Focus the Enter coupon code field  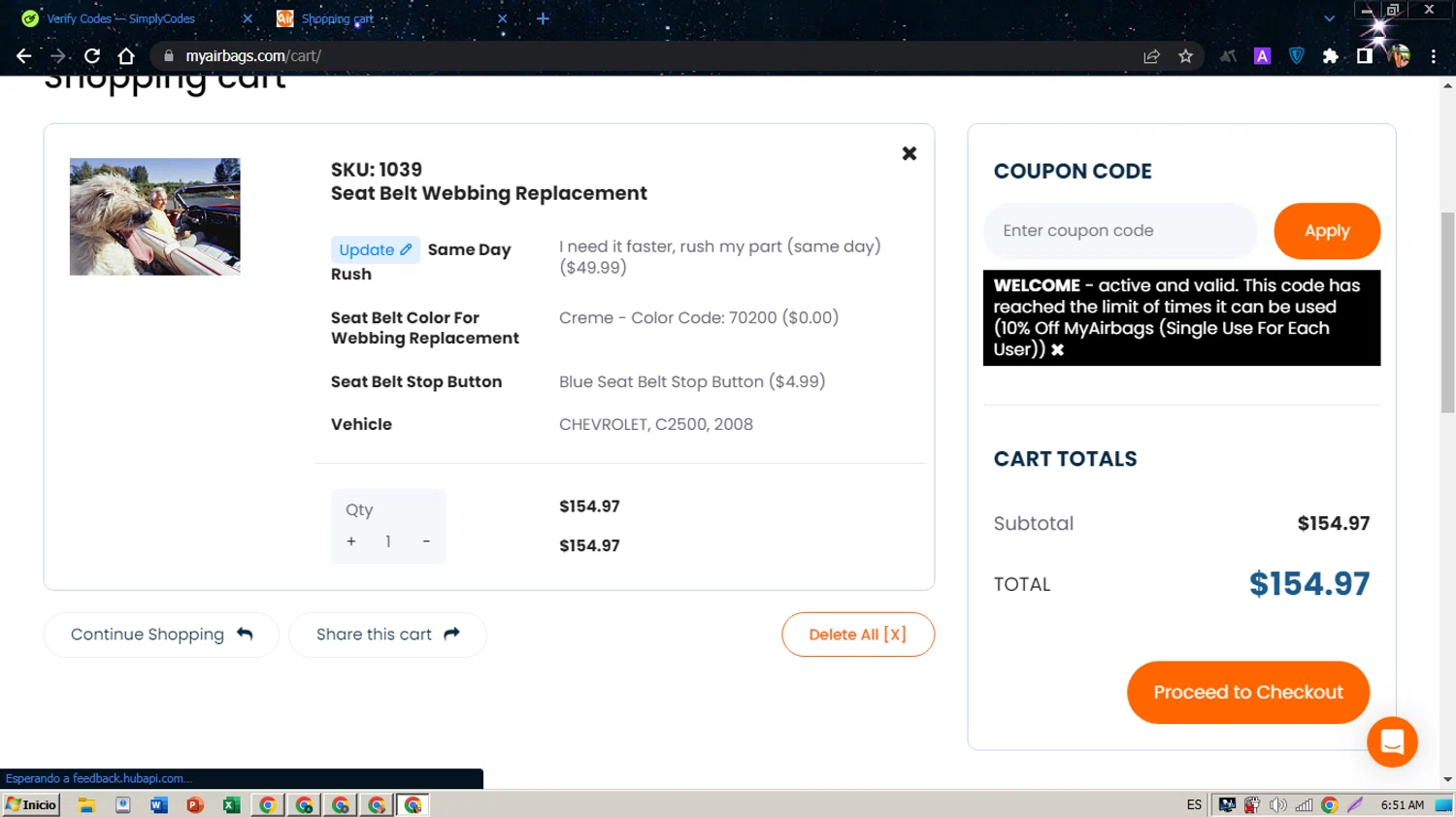point(1120,231)
